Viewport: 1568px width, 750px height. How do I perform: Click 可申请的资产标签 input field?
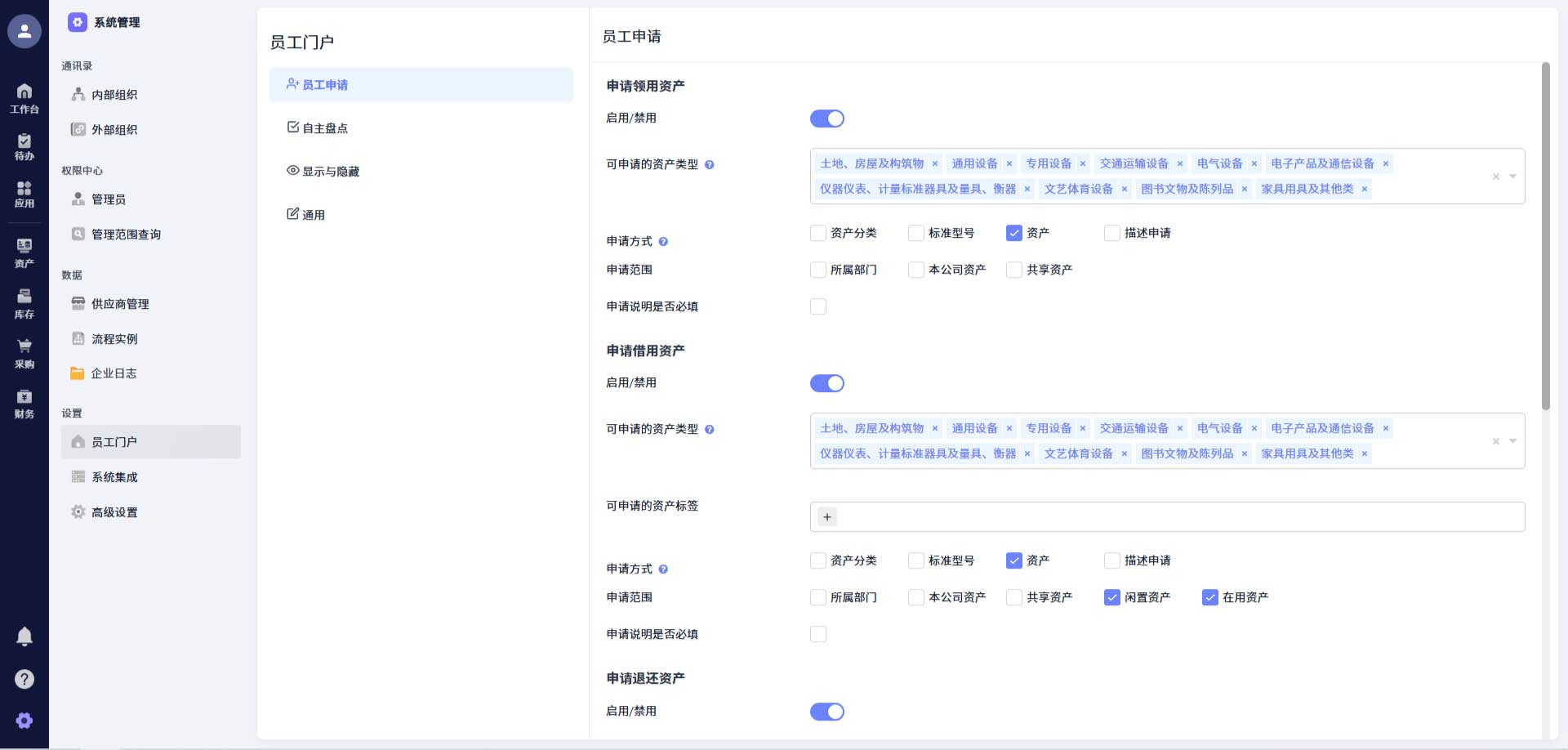[1167, 517]
